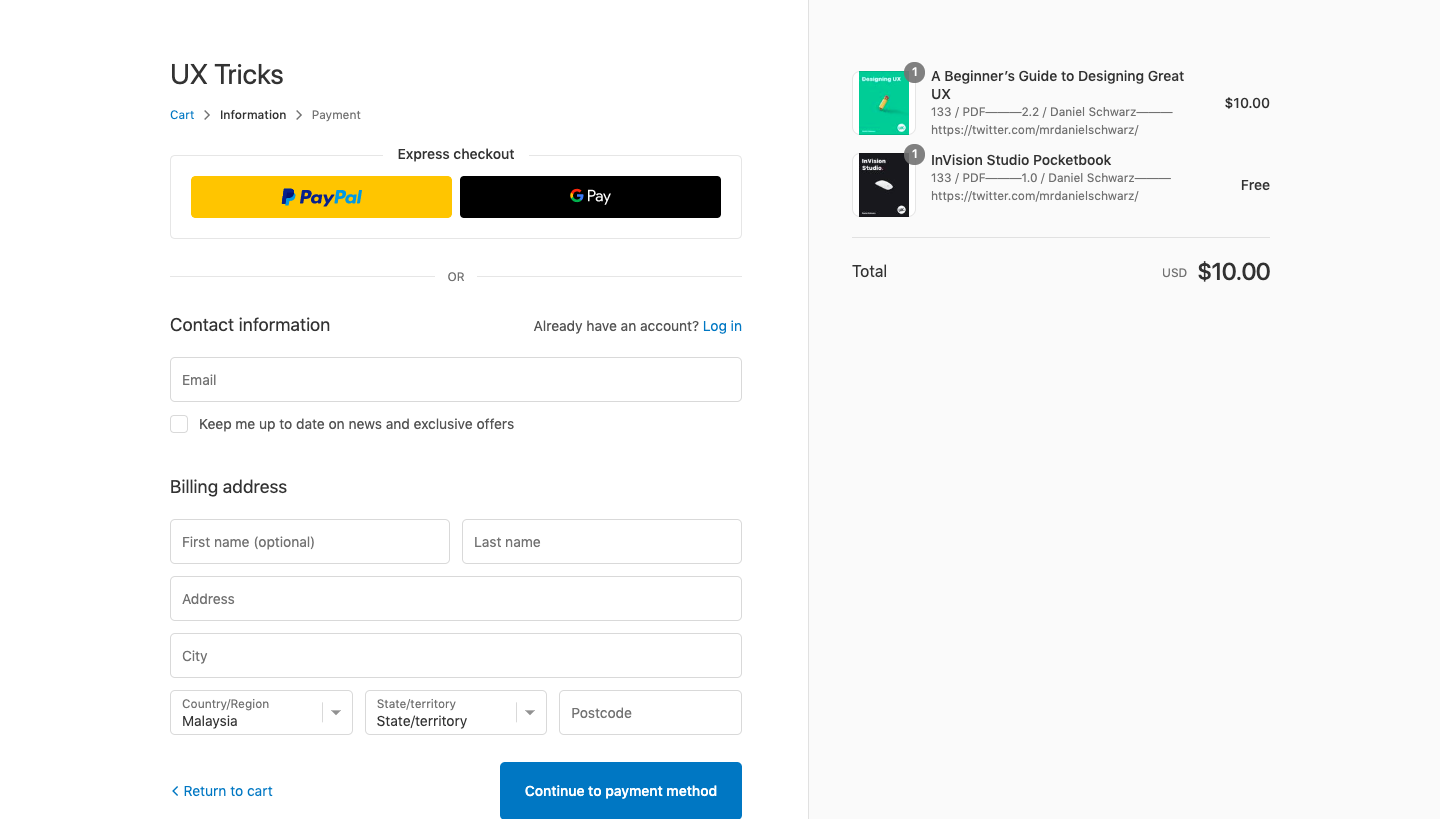This screenshot has height=819, width=1440.
Task: Click the 'Contact information' heading
Action: [250, 325]
